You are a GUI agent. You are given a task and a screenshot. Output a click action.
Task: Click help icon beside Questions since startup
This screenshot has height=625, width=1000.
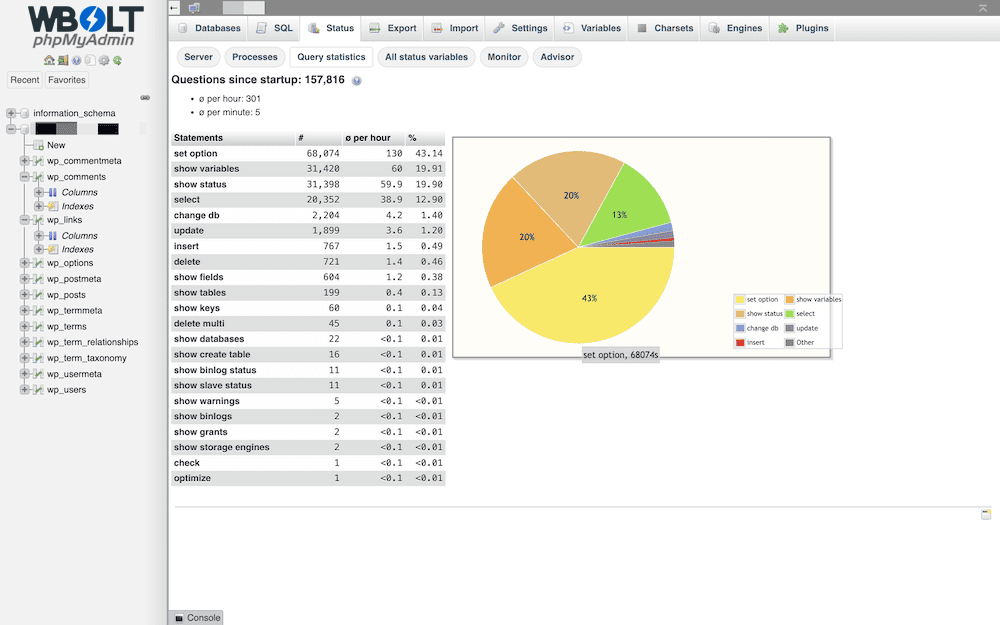(357, 80)
